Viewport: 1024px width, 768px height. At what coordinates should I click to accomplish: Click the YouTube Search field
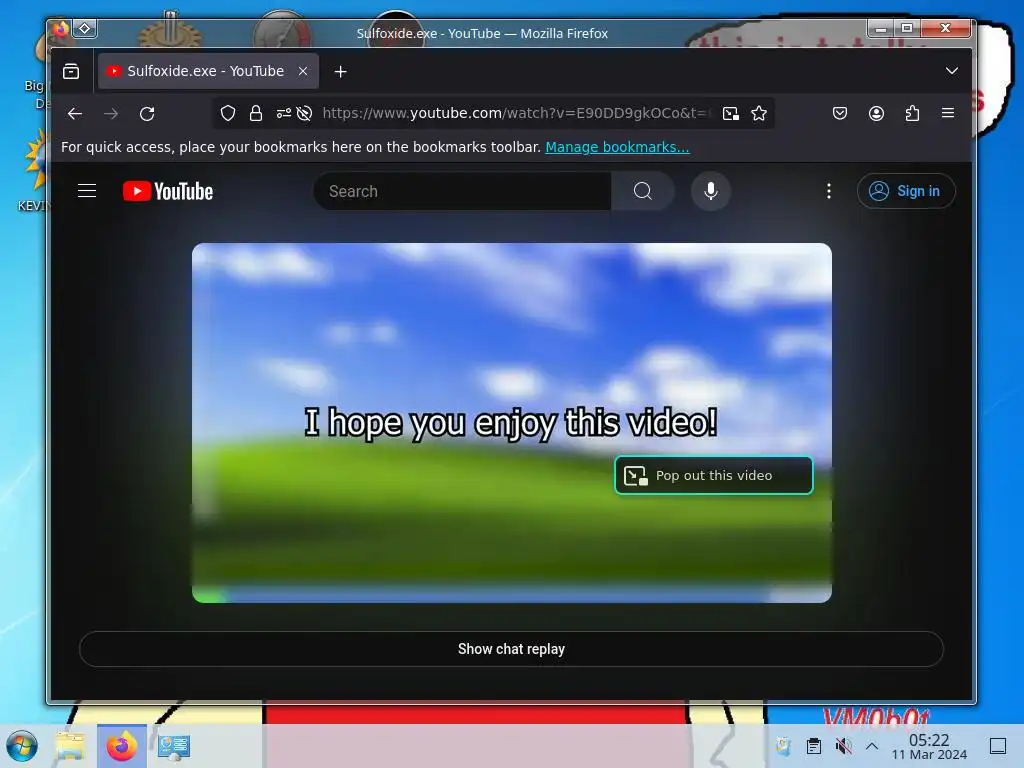(x=463, y=191)
